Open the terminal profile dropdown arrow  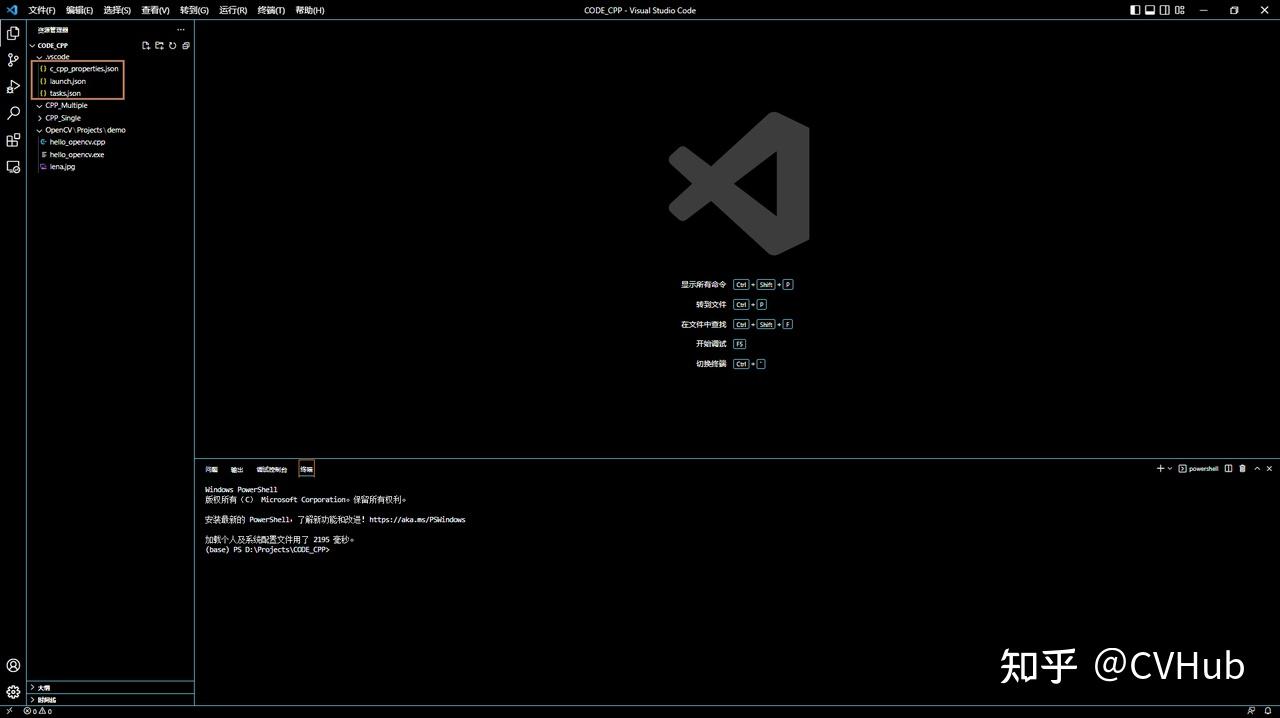(x=1168, y=468)
